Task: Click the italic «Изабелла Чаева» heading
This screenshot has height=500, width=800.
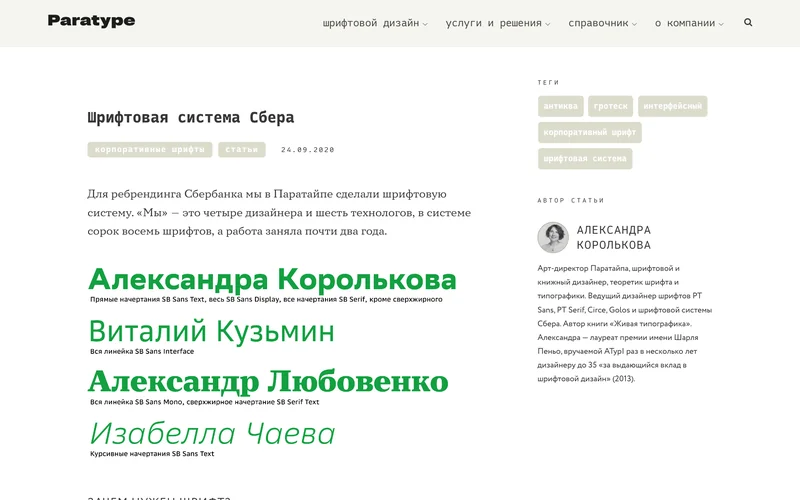Action: click(x=212, y=434)
